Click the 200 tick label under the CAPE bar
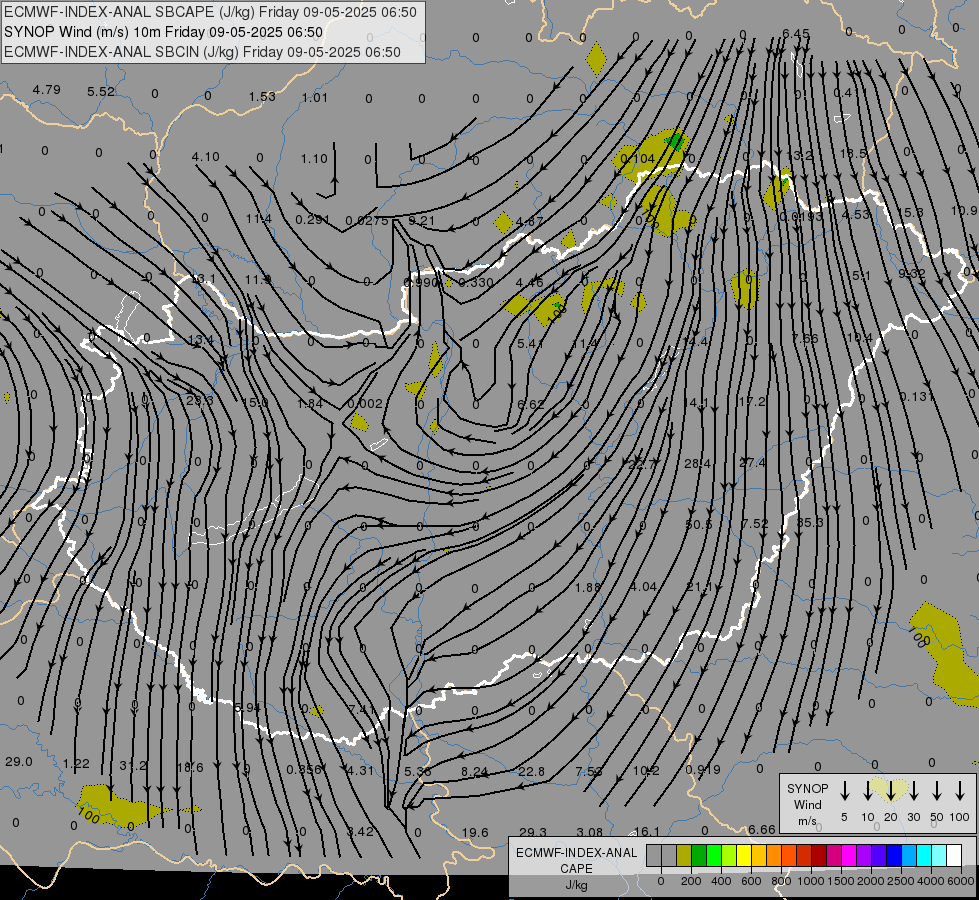The height and width of the screenshot is (900, 979). click(691, 881)
